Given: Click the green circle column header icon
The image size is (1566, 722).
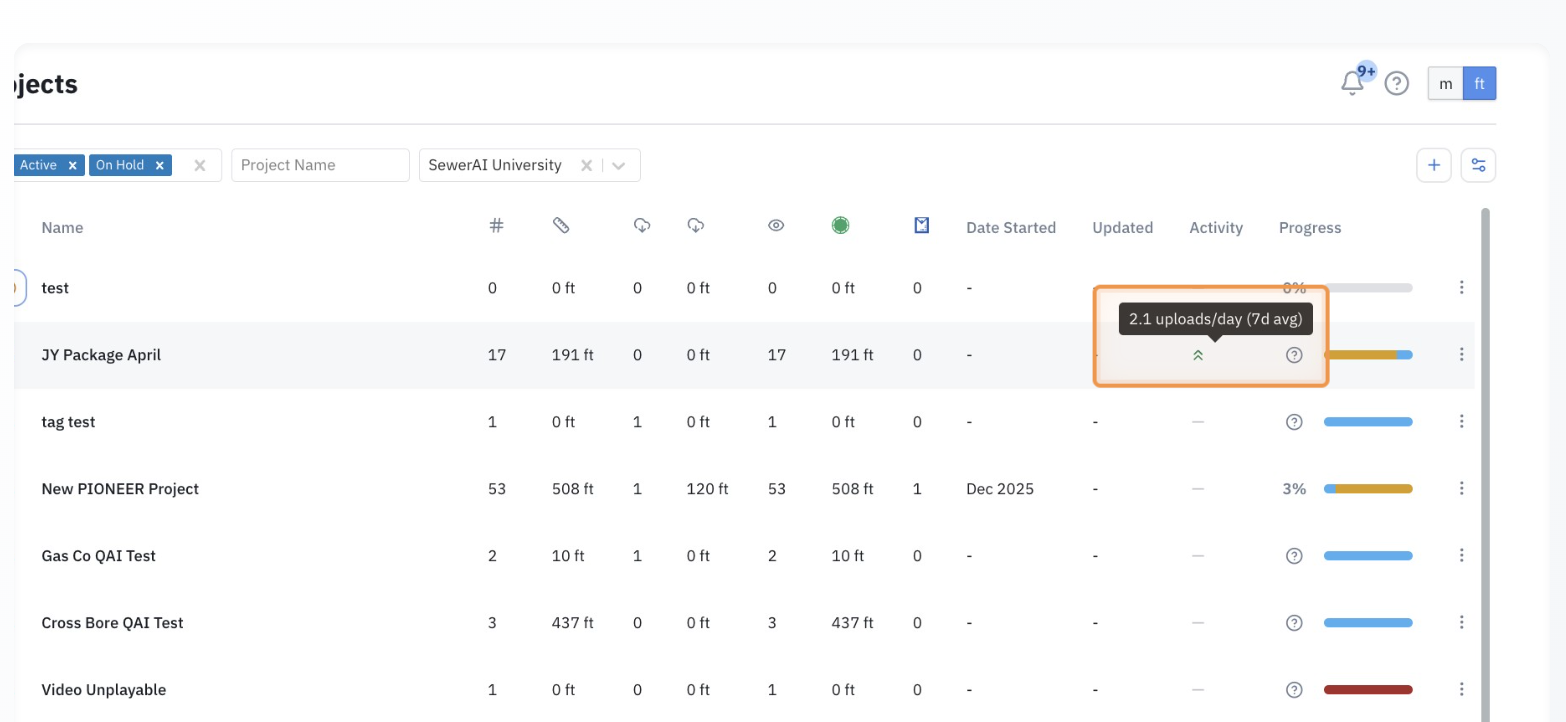Looking at the screenshot, I should pos(840,226).
